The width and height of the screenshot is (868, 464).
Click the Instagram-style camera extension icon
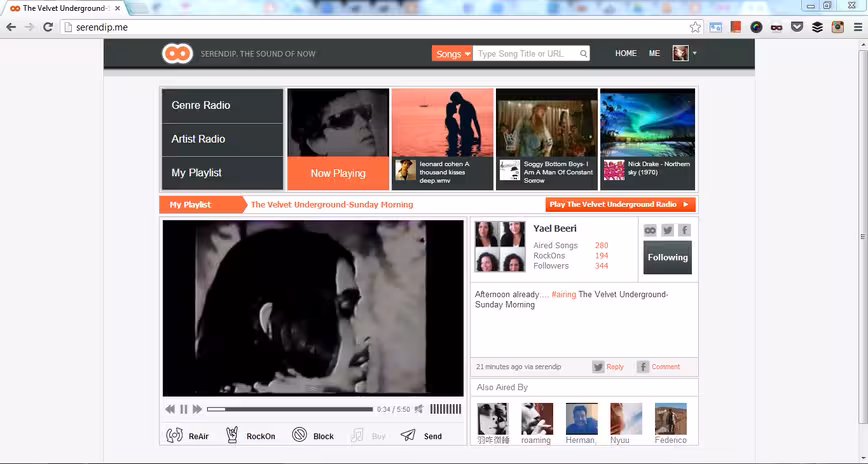click(838, 27)
